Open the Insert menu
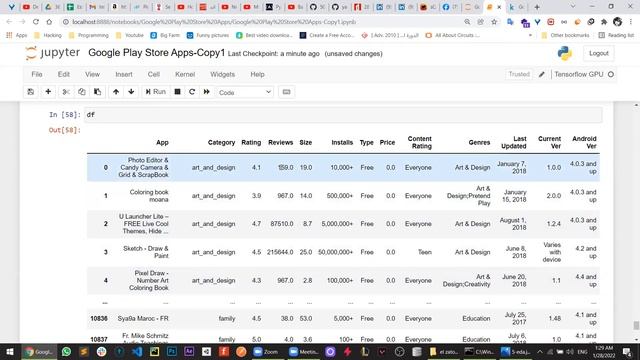 click(x=124, y=74)
